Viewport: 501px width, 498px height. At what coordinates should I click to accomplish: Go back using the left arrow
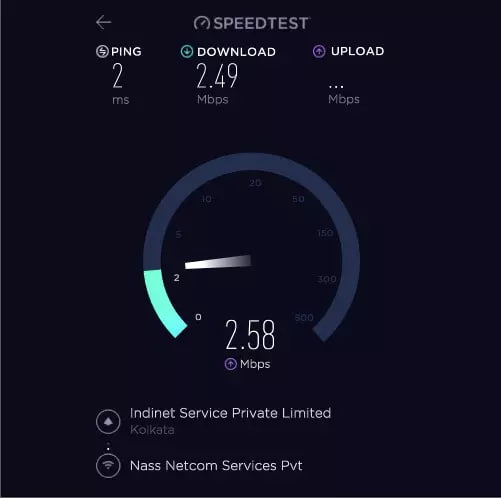tap(103, 23)
